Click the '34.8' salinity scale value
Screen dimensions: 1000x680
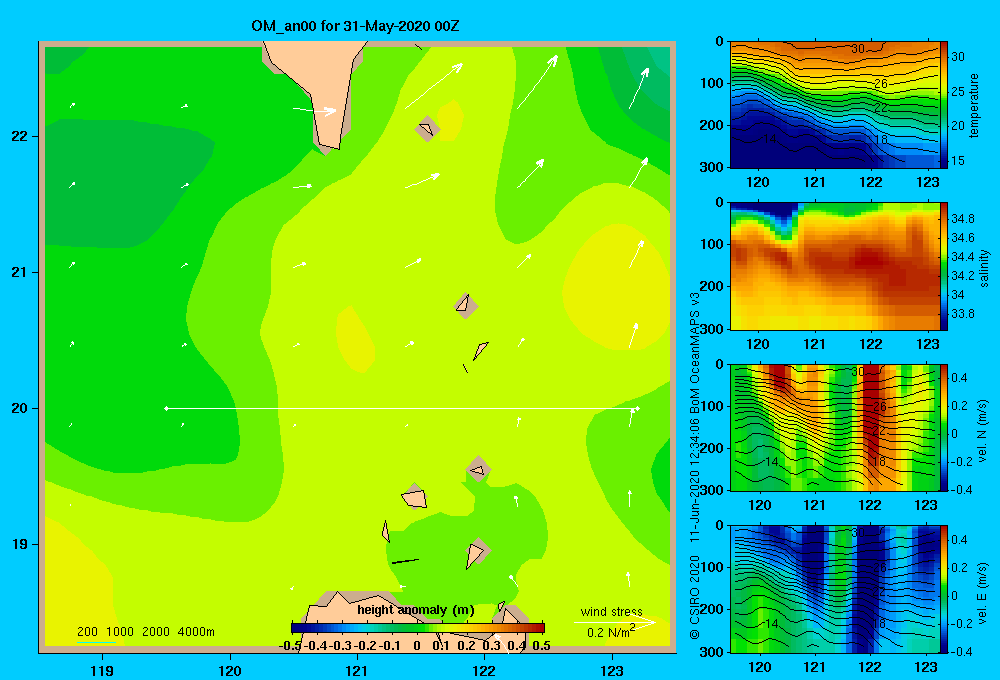[962, 219]
